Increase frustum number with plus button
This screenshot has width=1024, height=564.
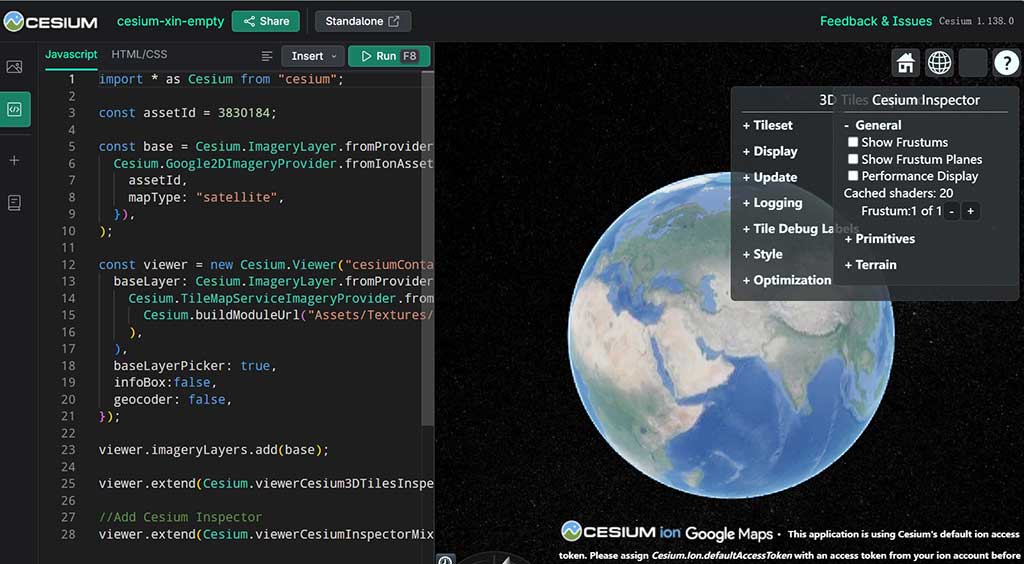click(x=970, y=211)
